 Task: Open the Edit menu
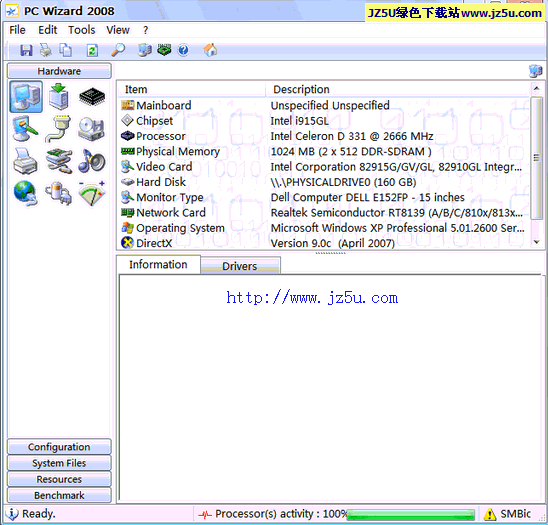48,30
